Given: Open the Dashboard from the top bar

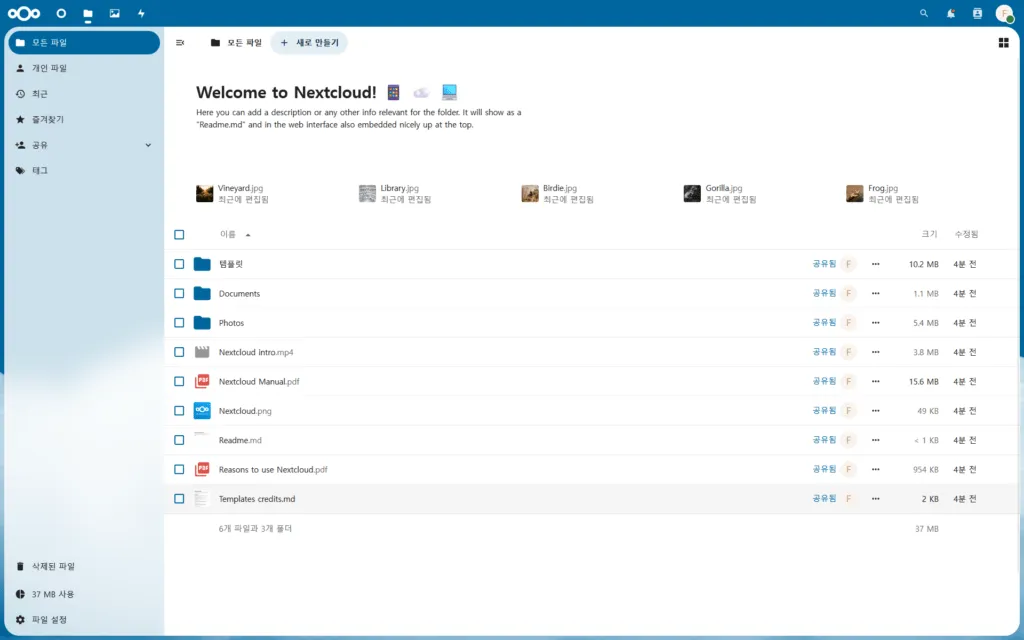Looking at the screenshot, I should click(60, 13).
